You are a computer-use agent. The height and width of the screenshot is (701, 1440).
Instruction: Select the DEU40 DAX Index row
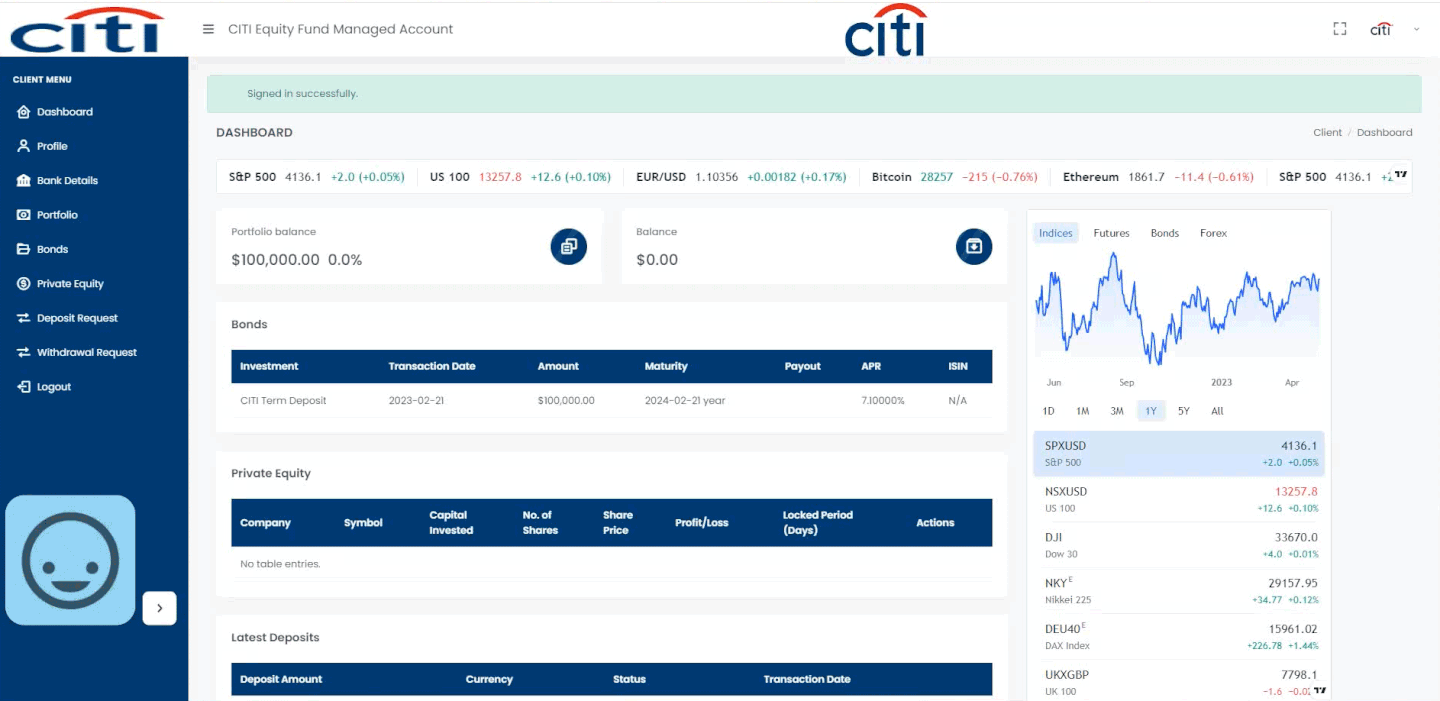1179,637
